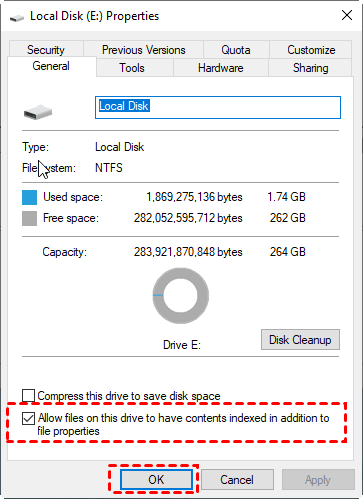
Task: Open the Security tab
Action: [x=46, y=50]
